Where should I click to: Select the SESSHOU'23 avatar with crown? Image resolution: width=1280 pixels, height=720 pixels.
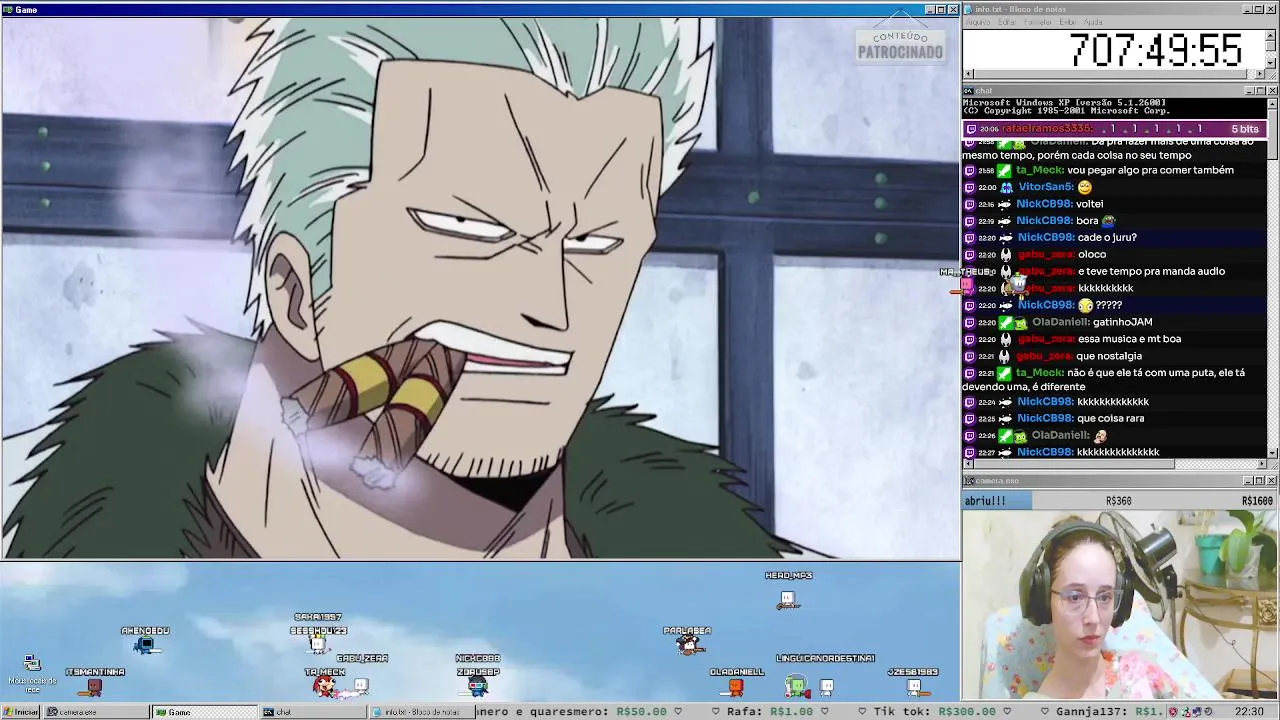(318, 643)
